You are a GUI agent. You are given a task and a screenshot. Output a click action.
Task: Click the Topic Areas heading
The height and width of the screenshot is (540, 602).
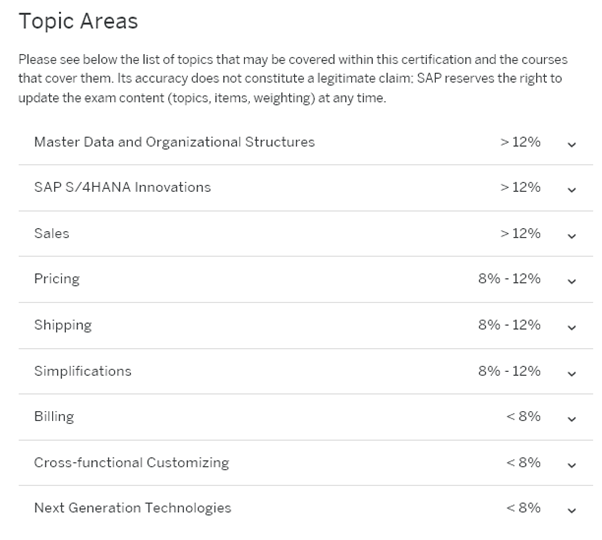pos(78,21)
